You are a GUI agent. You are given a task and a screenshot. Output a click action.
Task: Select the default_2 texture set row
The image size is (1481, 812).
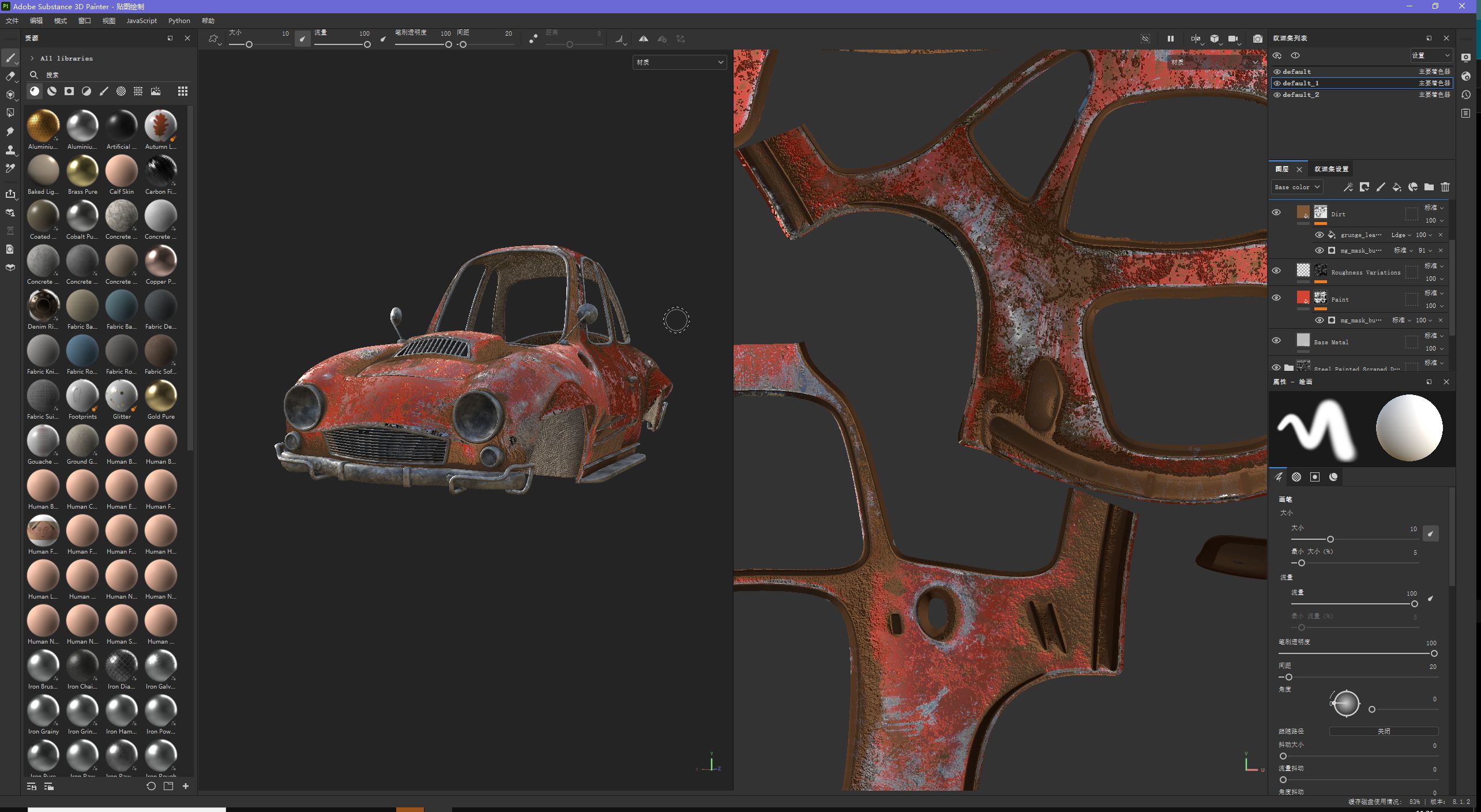[x=1361, y=95]
